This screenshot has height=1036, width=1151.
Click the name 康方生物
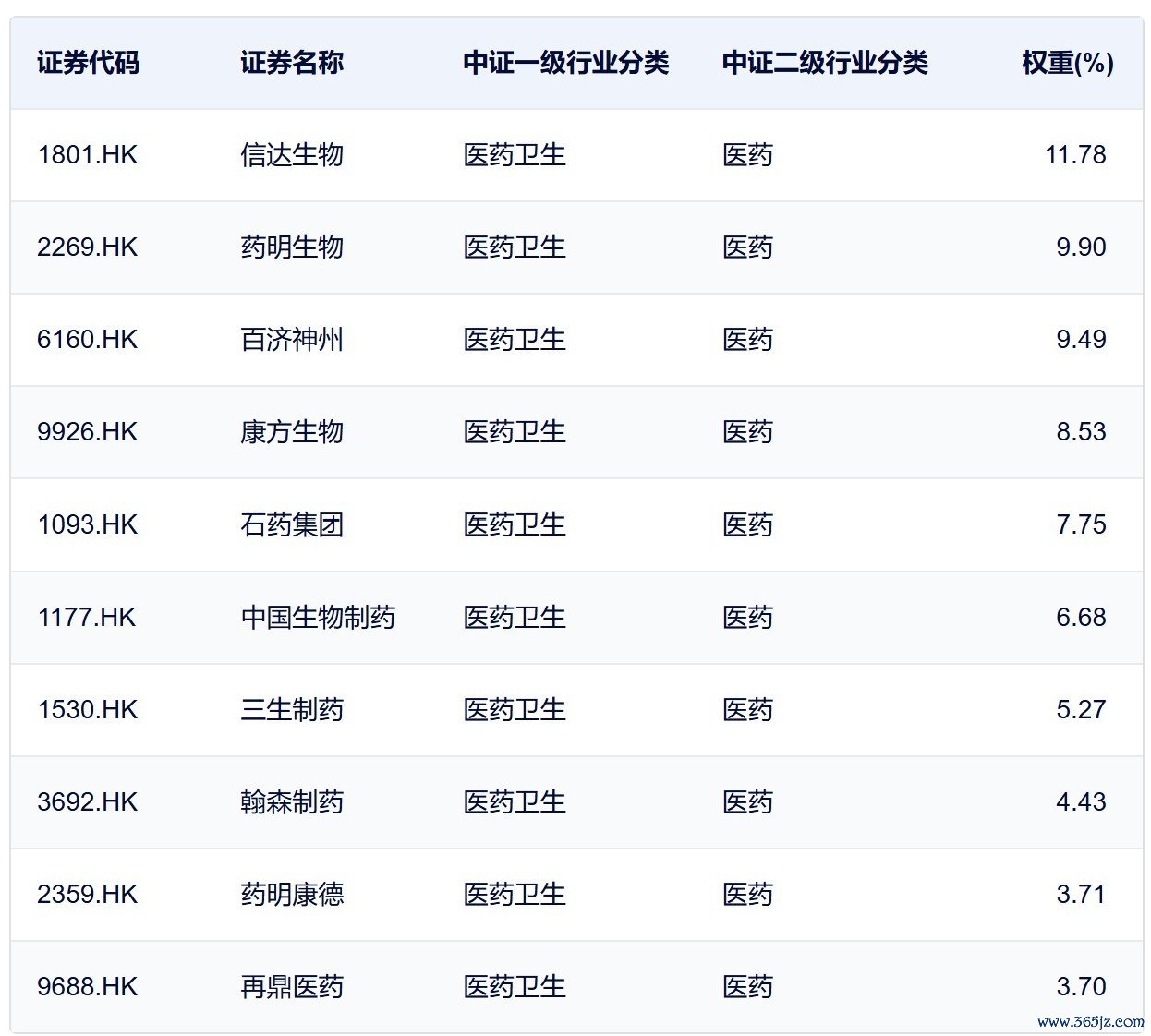292,432
